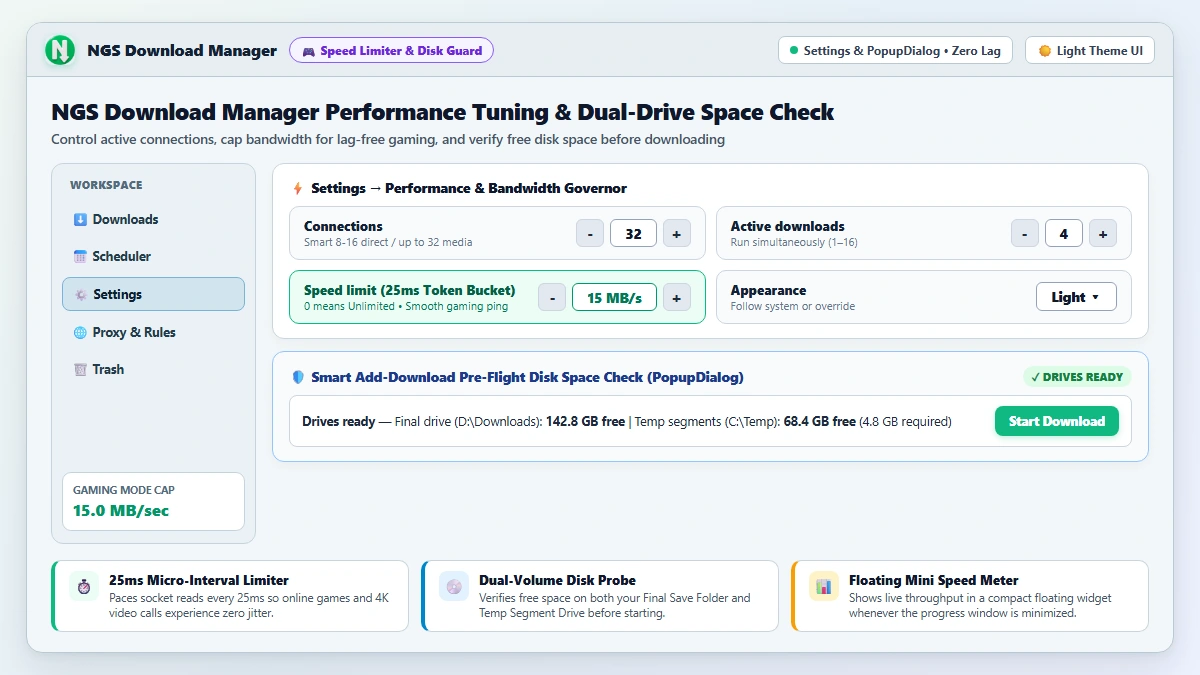
Task: Click the Speed Limiter & Disk Guard badge
Action: click(x=391, y=50)
